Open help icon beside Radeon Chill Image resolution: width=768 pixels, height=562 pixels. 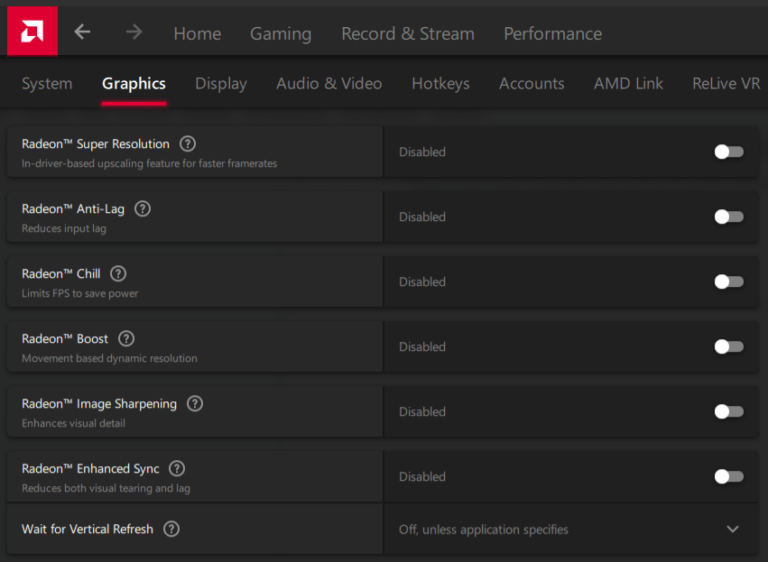click(x=118, y=274)
